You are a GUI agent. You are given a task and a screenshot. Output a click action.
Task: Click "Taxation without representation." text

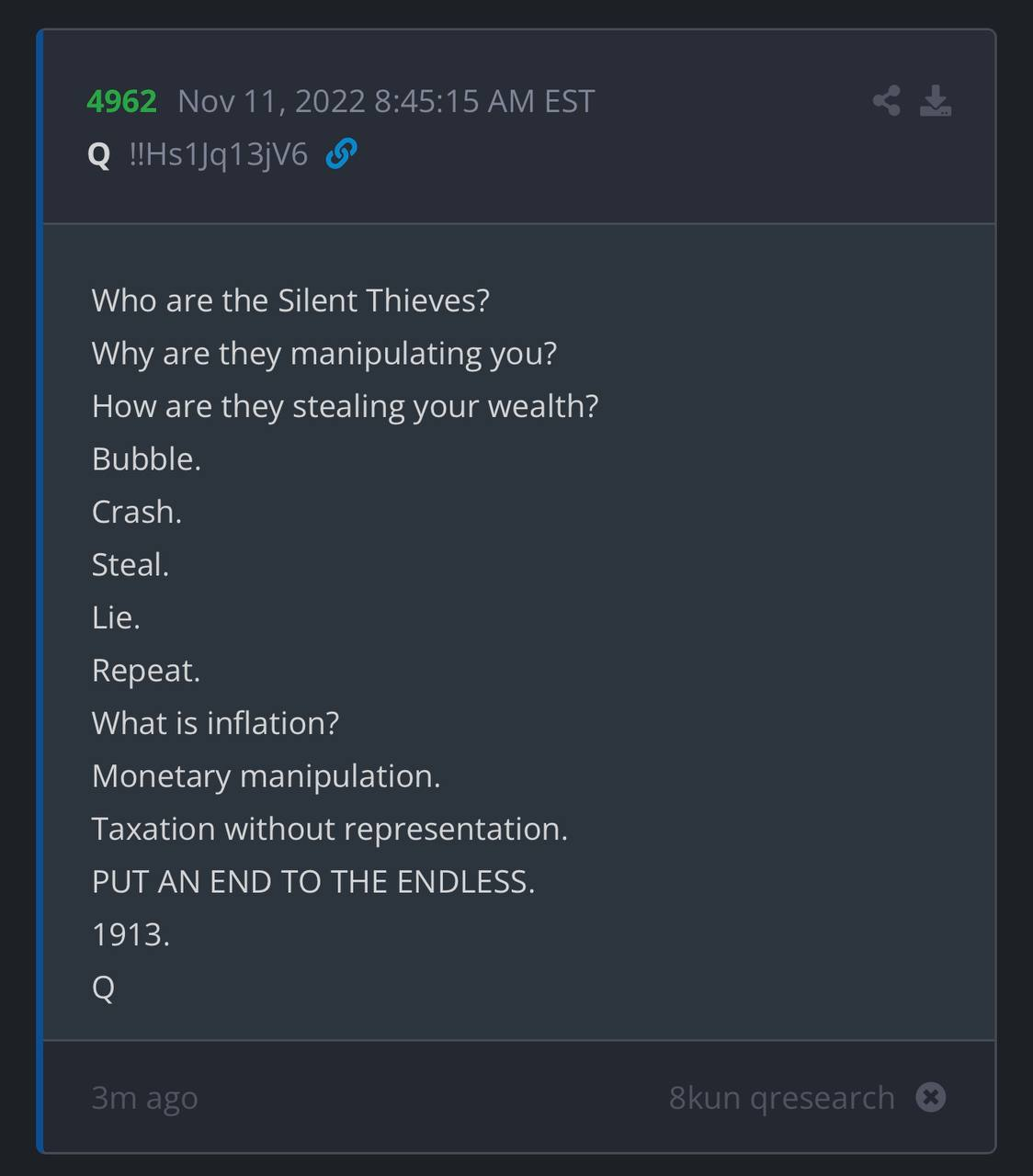point(329,829)
